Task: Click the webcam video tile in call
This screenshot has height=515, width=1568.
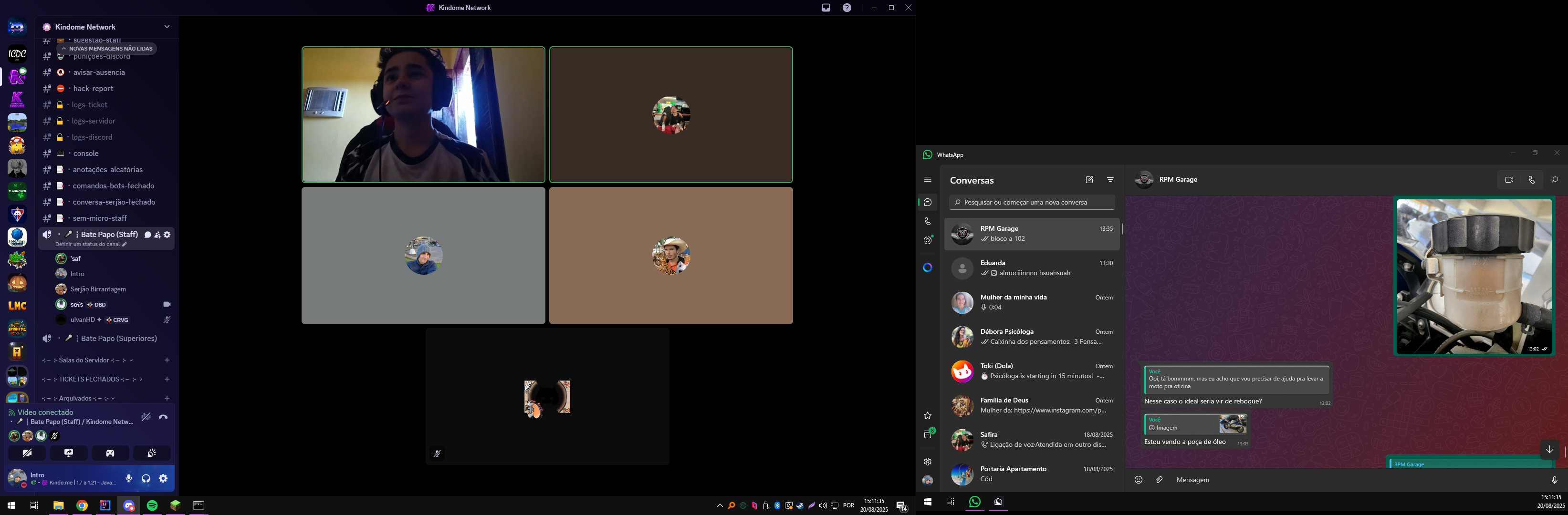Action: (x=423, y=114)
